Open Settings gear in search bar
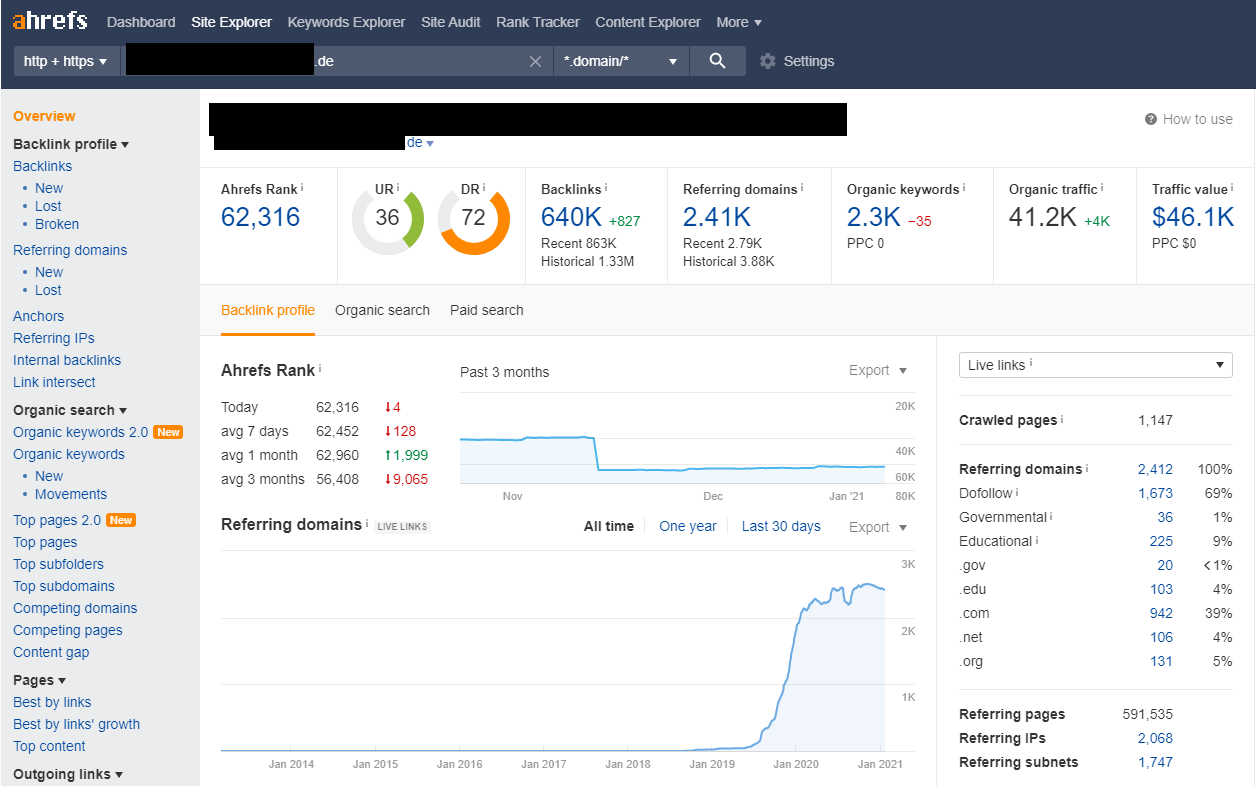Image resolution: width=1257 pixels, height=788 pixels. click(768, 61)
